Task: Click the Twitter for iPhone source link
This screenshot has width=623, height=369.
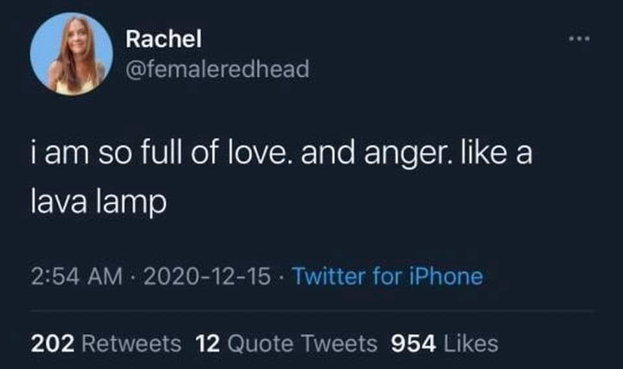Action: 388,276
